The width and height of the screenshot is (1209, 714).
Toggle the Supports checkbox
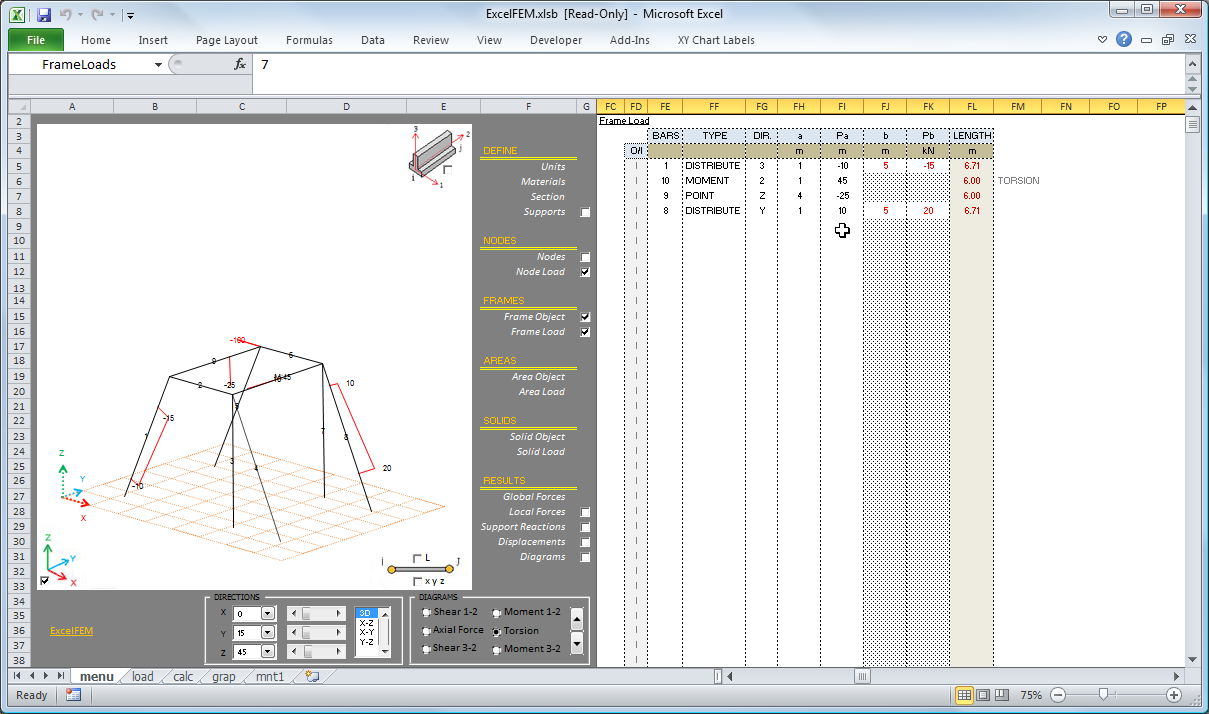pos(585,212)
